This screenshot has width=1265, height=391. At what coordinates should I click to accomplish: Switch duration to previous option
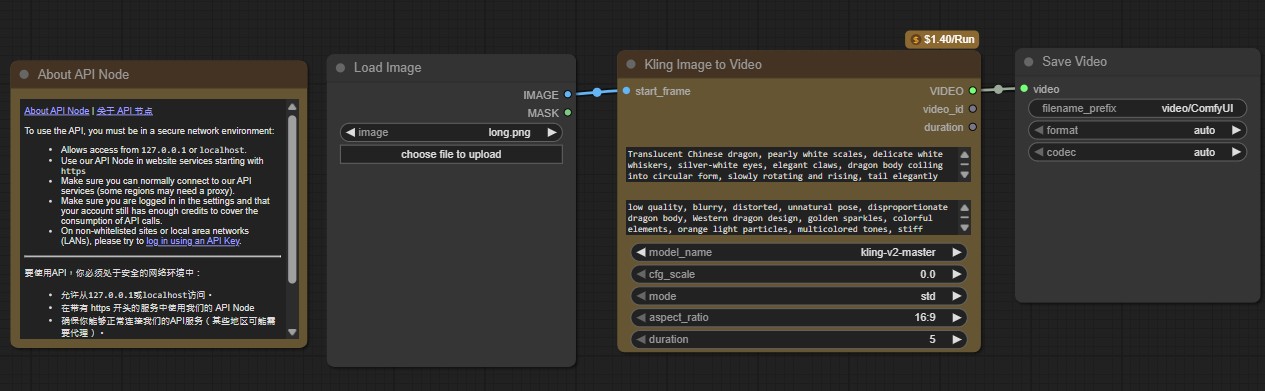pyautogui.click(x=641, y=339)
